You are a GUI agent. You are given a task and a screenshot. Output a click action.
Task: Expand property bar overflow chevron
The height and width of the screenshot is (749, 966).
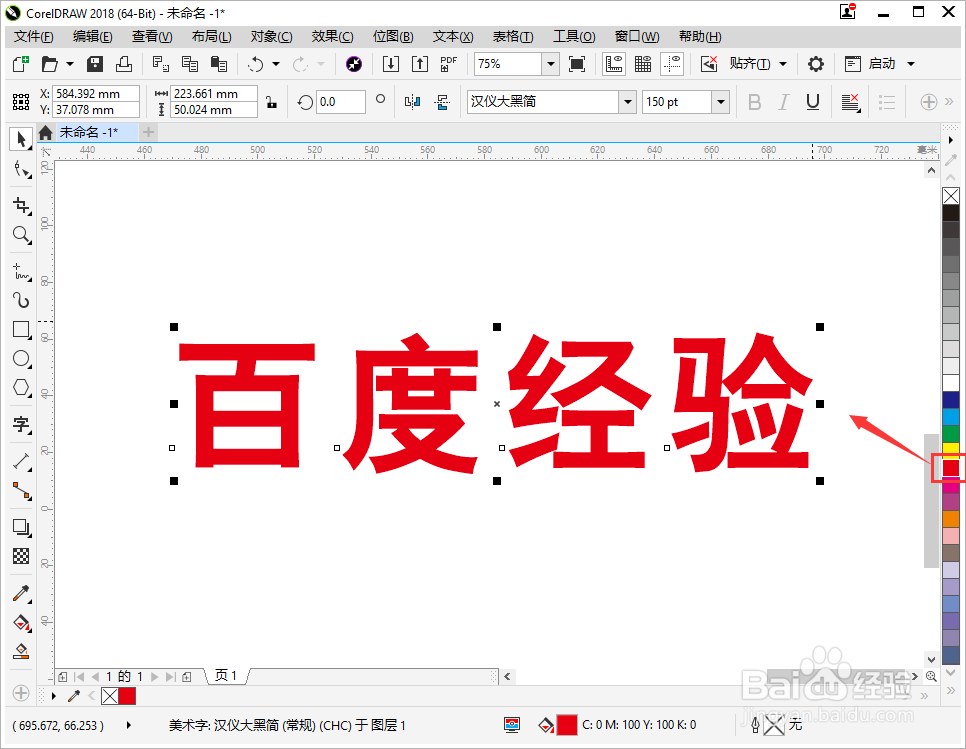(x=949, y=102)
